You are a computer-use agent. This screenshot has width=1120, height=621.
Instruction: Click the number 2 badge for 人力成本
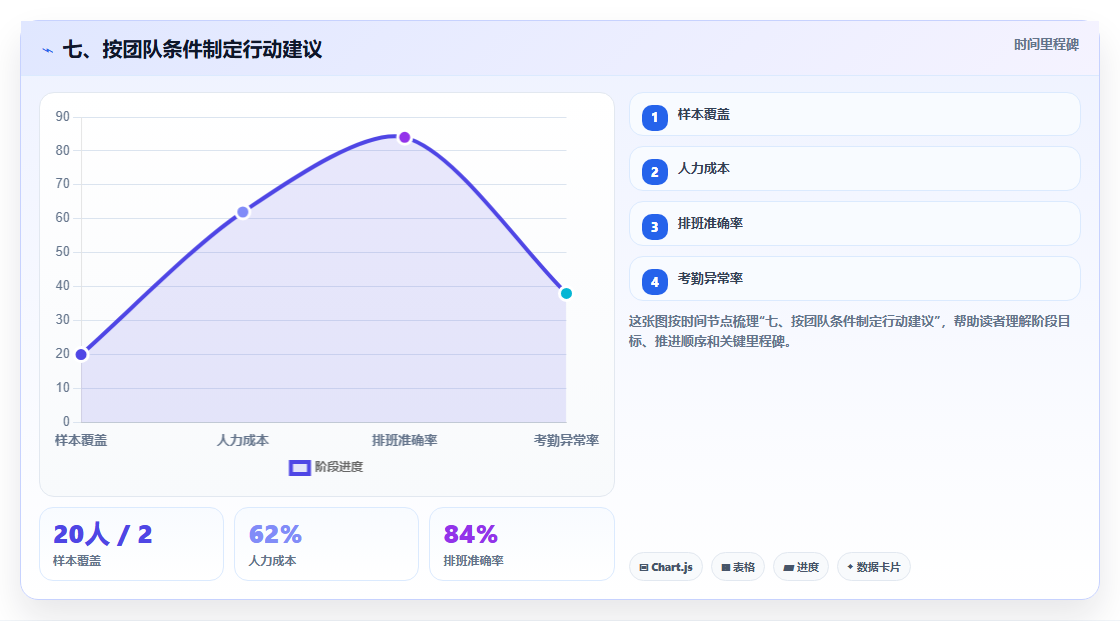(x=654, y=172)
